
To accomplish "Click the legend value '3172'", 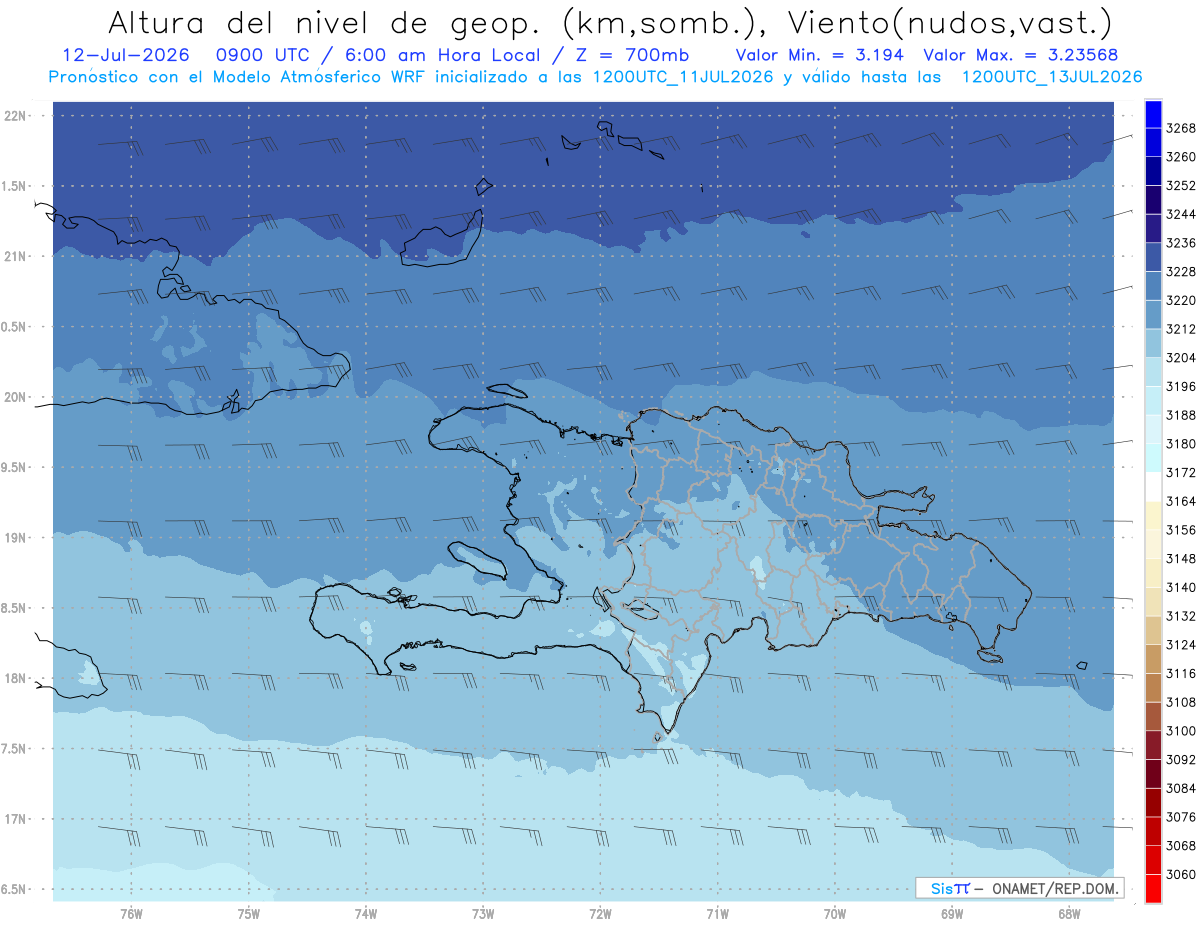I will click(x=1181, y=472).
